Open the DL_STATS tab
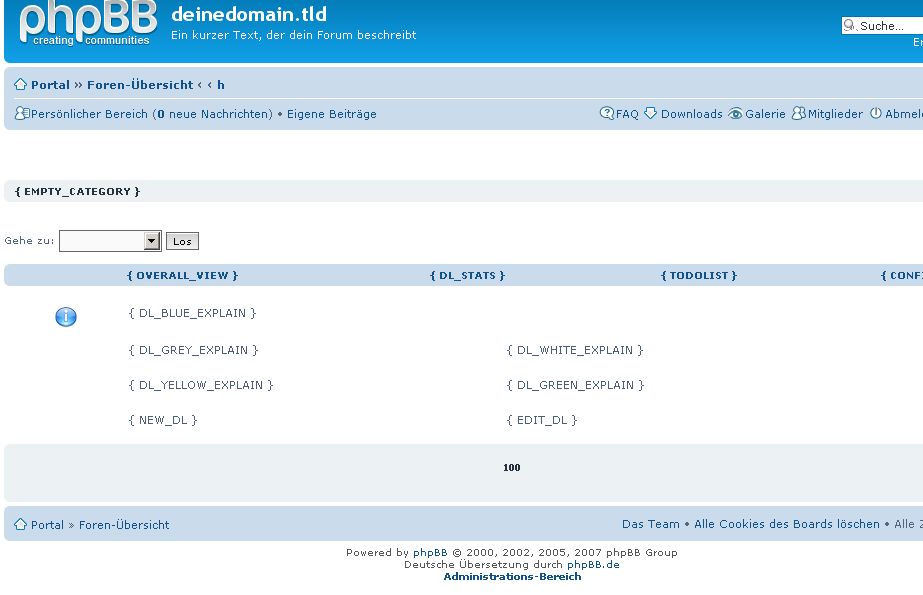The height and width of the screenshot is (595, 923). (x=467, y=276)
